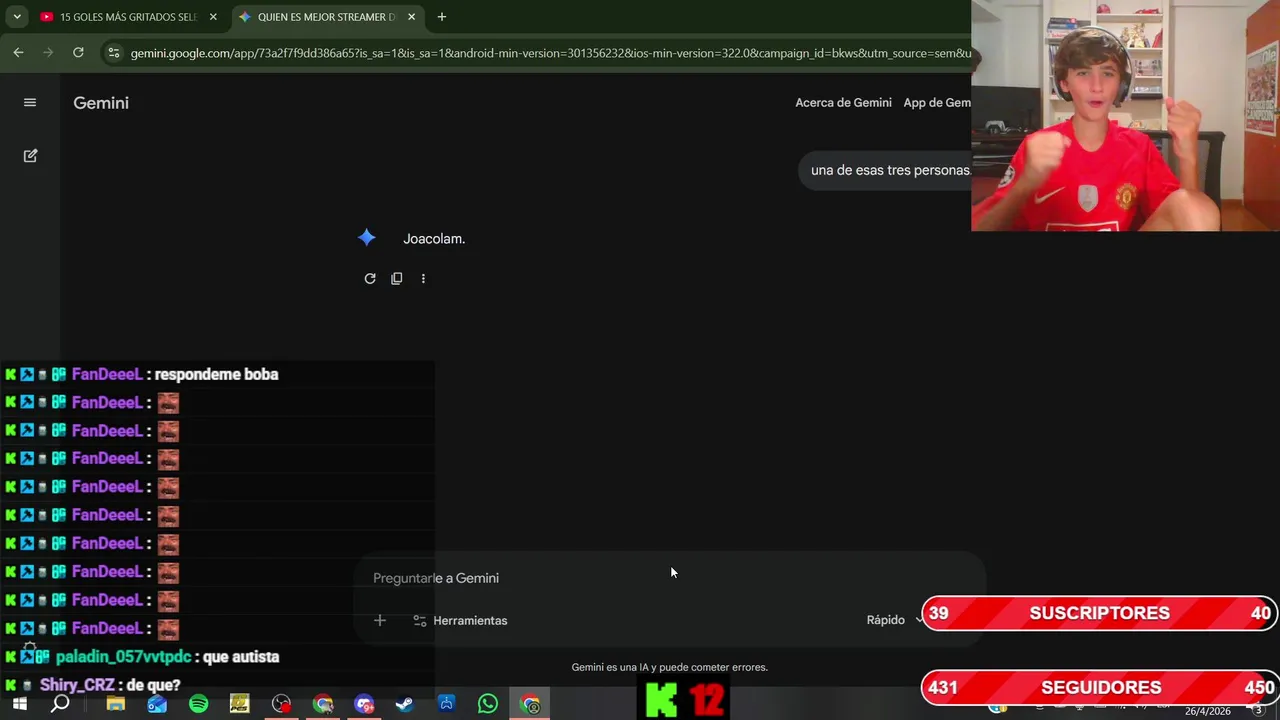Click the SUSCRIPTORES progress bar

(1100, 613)
